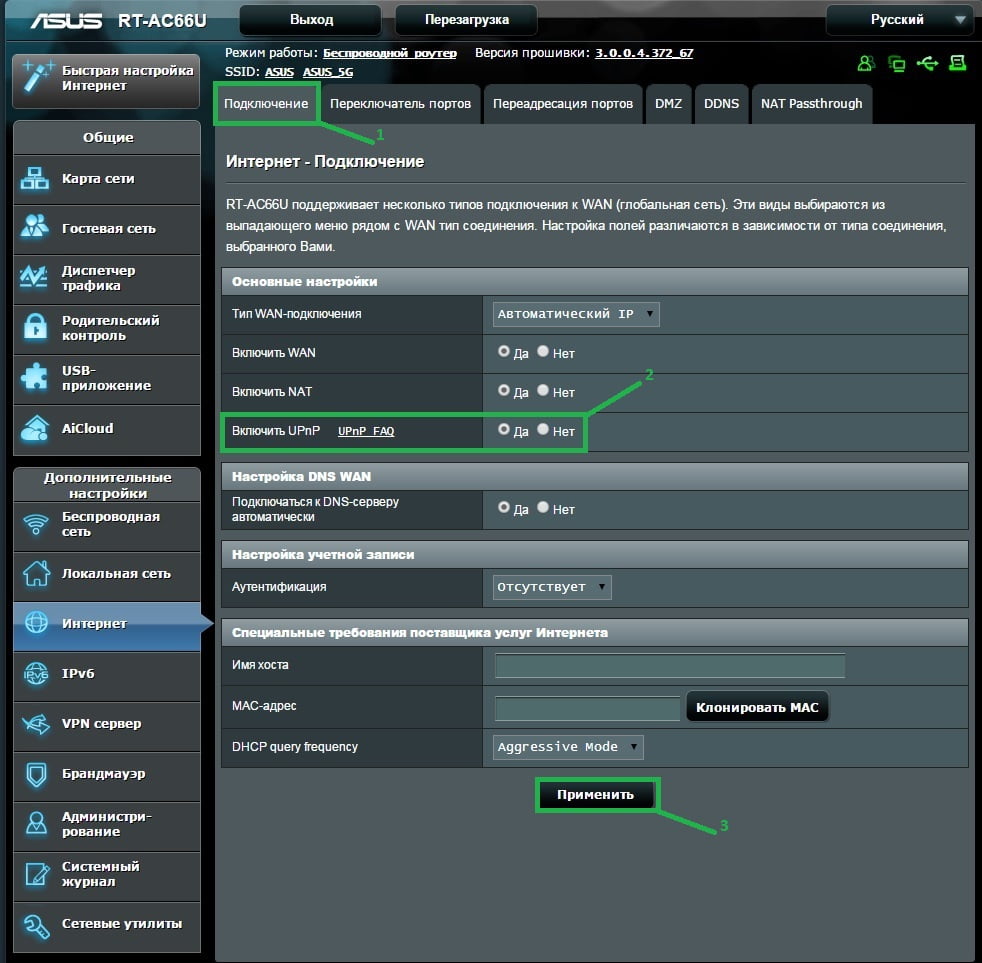
Task: Click the printer status icon in header
Action: click(958, 63)
